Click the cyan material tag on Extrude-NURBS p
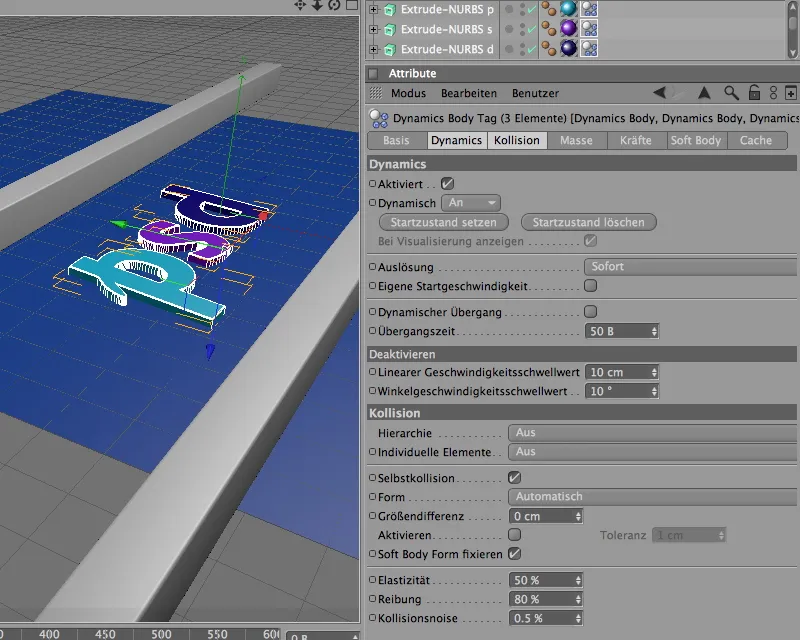Image resolution: width=800 pixels, height=640 pixels. point(568,9)
